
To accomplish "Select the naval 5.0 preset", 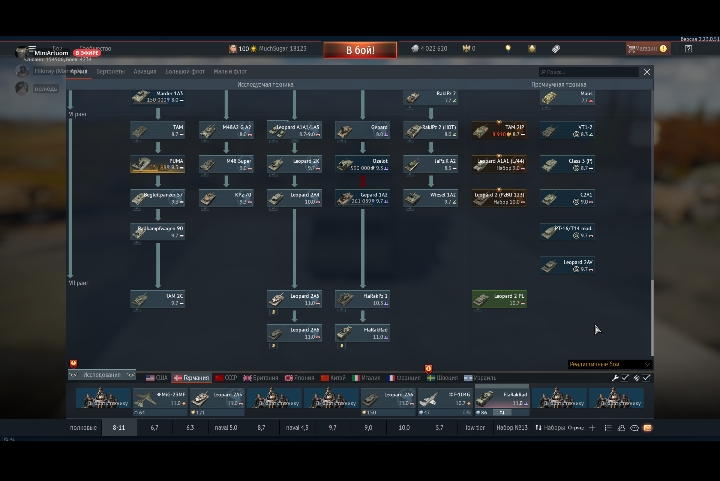I will tap(225, 428).
